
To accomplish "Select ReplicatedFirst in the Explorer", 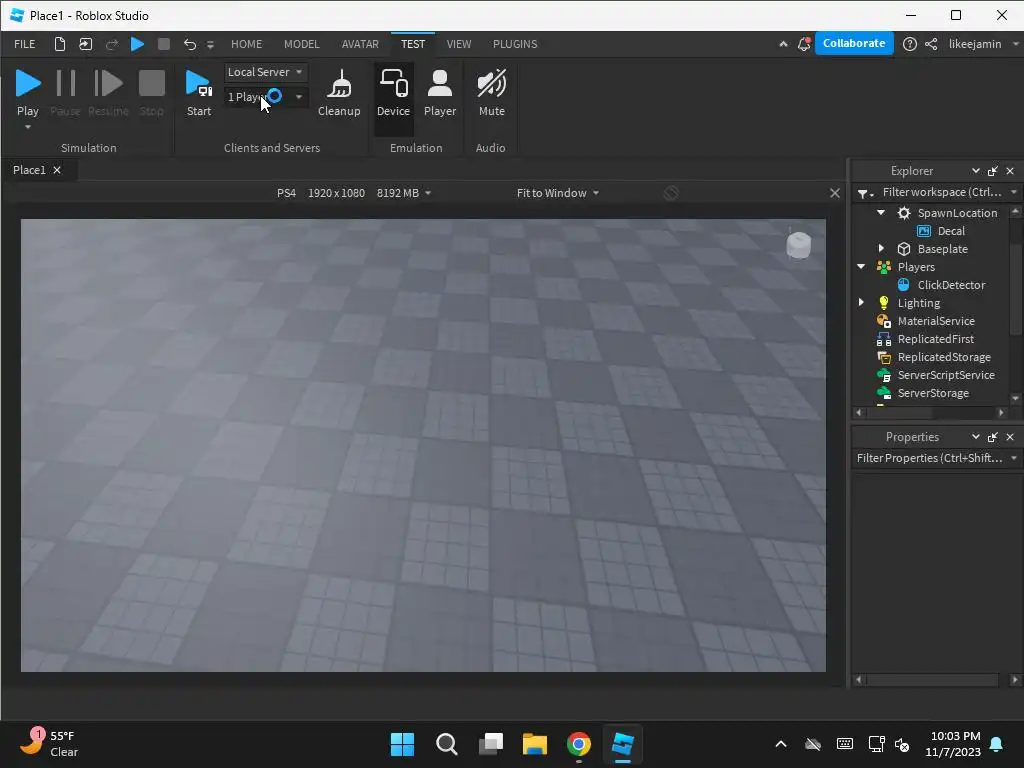I will point(935,339).
